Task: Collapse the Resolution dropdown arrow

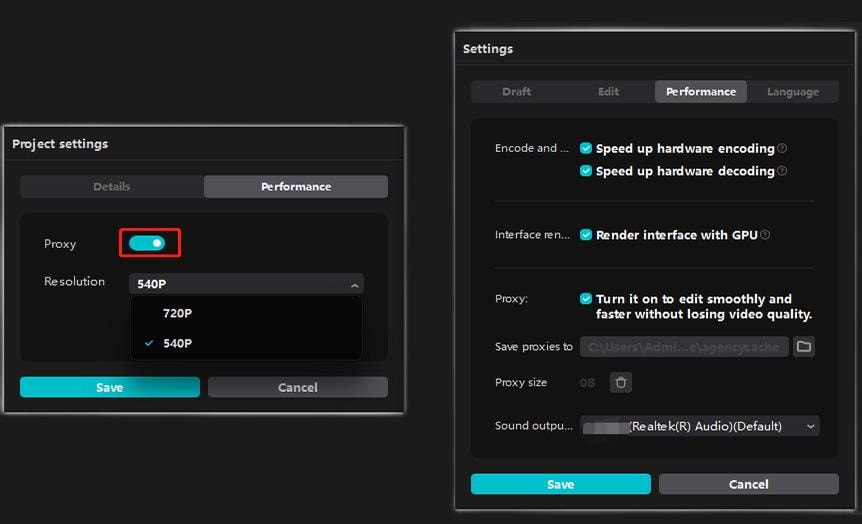Action: point(355,285)
